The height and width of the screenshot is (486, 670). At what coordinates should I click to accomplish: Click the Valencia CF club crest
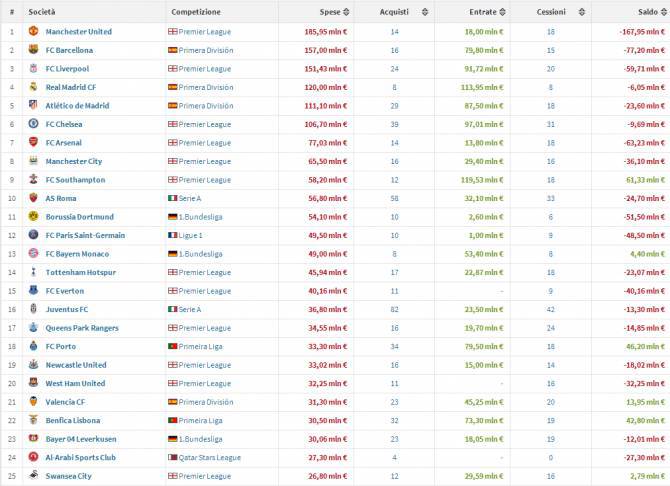pyautogui.click(x=33, y=402)
